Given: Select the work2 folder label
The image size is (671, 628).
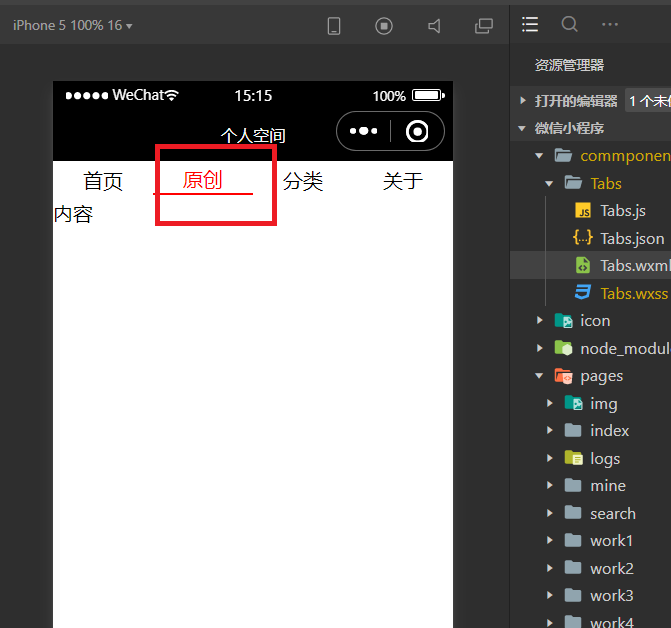Looking at the screenshot, I should (x=612, y=569).
